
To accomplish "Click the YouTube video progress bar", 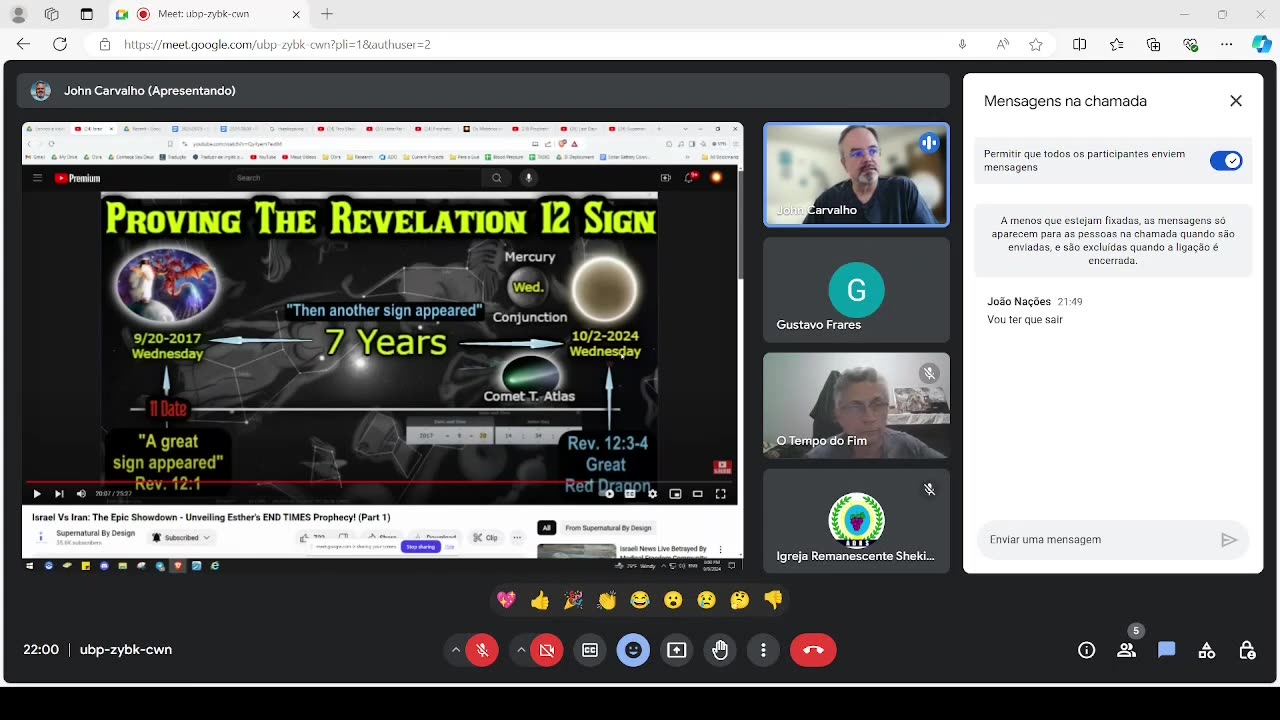I will 382,483.
